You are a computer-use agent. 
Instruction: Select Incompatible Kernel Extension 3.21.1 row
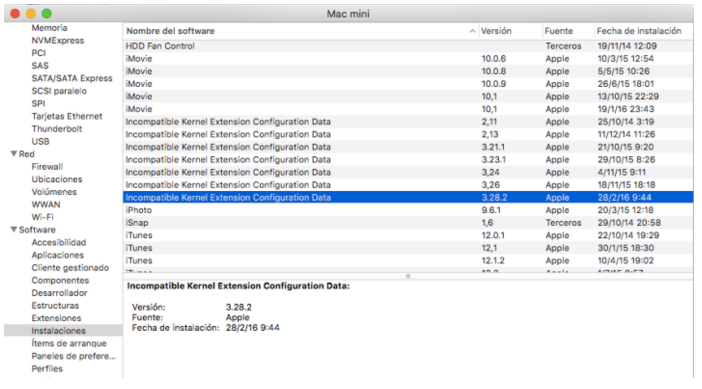(408, 147)
